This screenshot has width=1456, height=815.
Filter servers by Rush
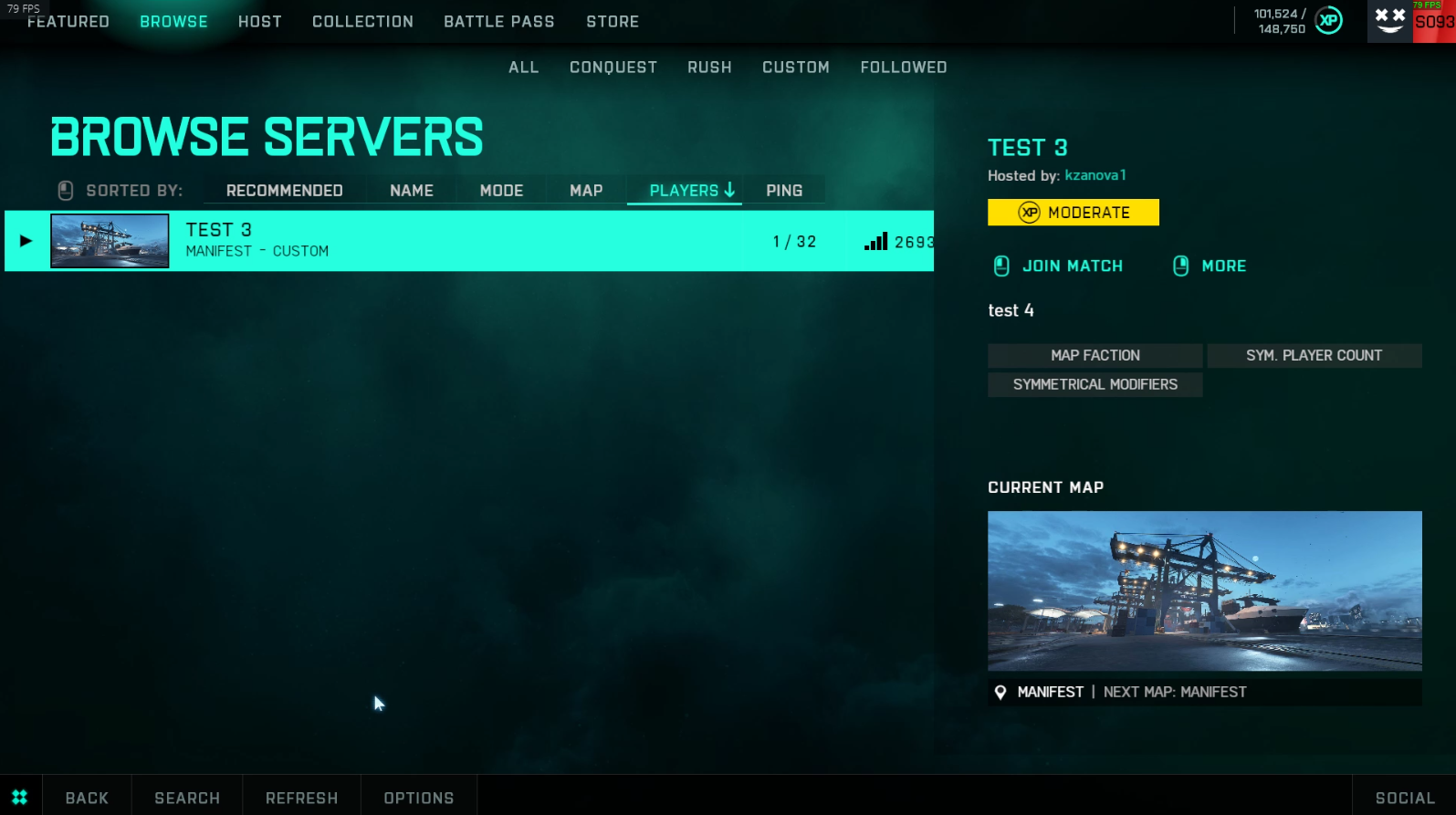click(709, 68)
